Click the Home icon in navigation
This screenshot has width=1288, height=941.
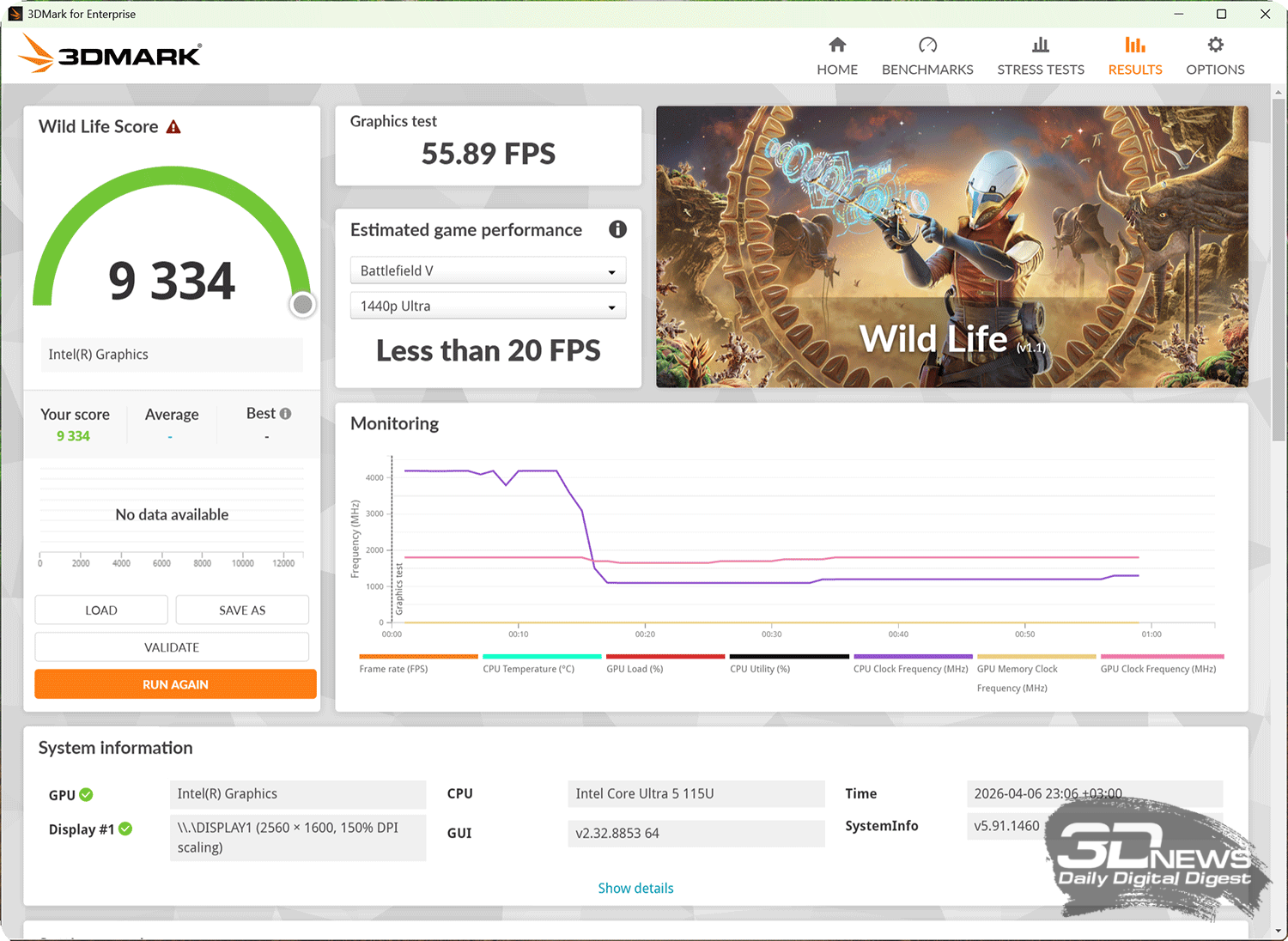[x=837, y=46]
